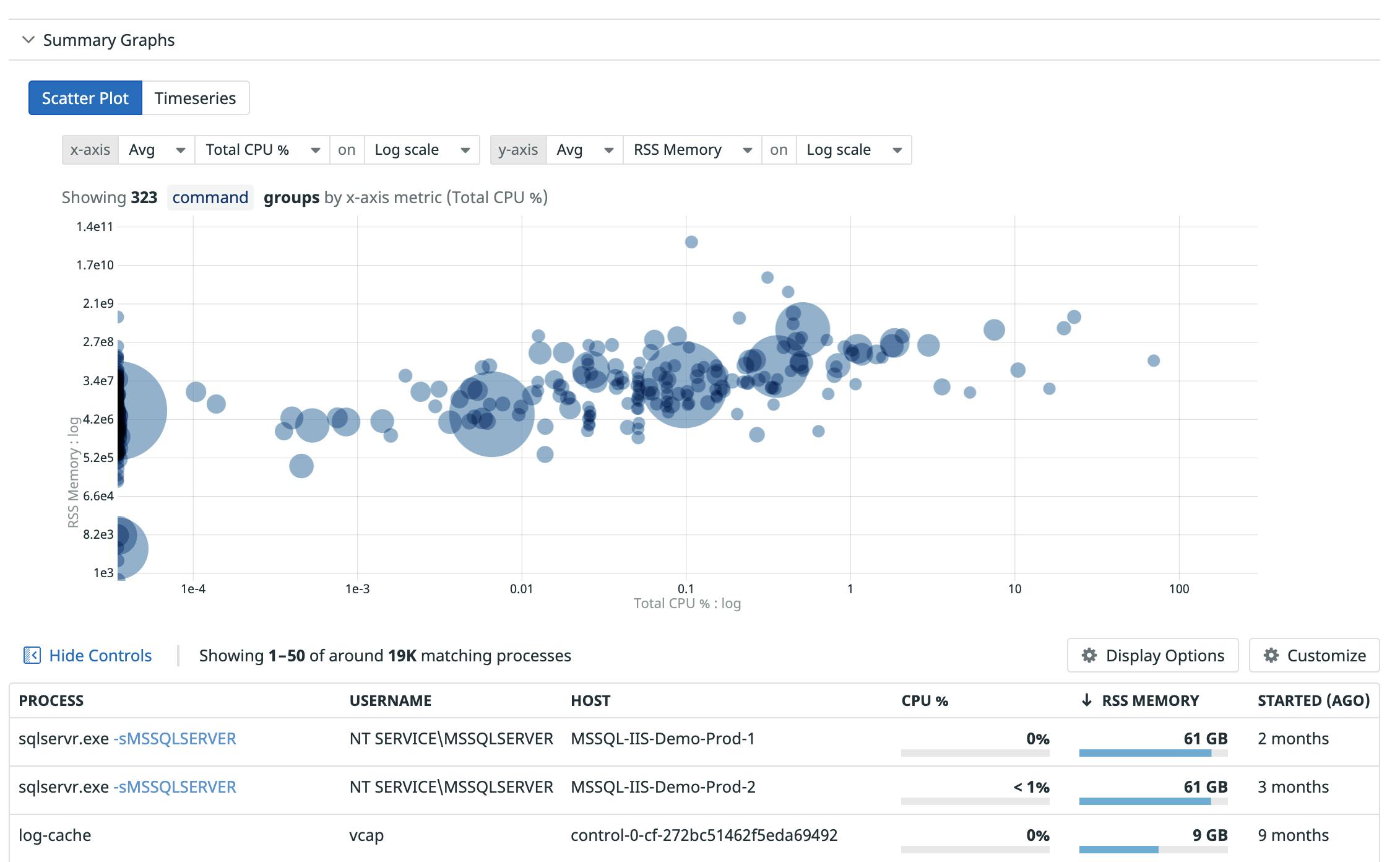Click the RSS Memory usage bar for log-cache

point(1118,850)
